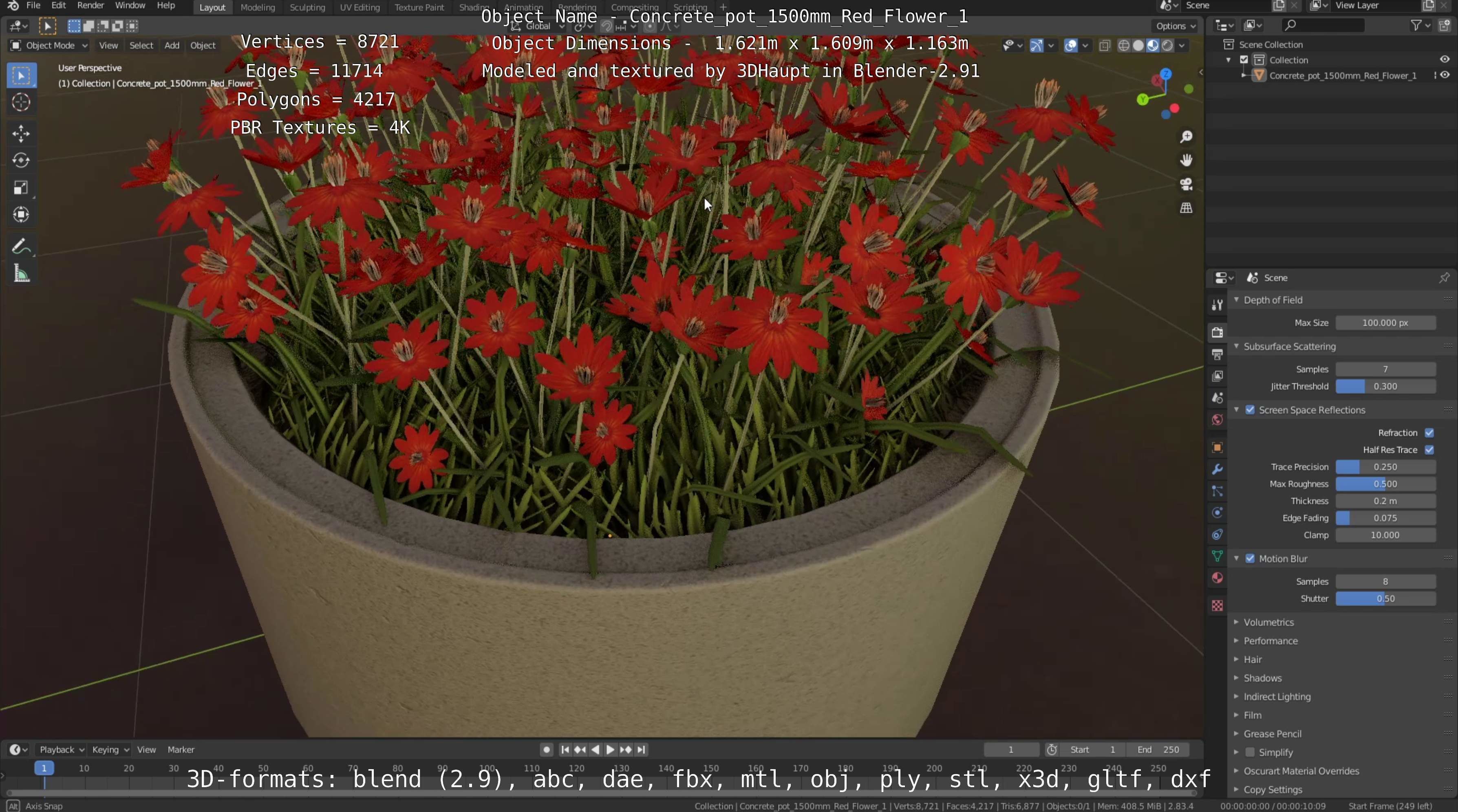Select rendered viewport shading
1458x812 pixels.
click(x=1167, y=46)
